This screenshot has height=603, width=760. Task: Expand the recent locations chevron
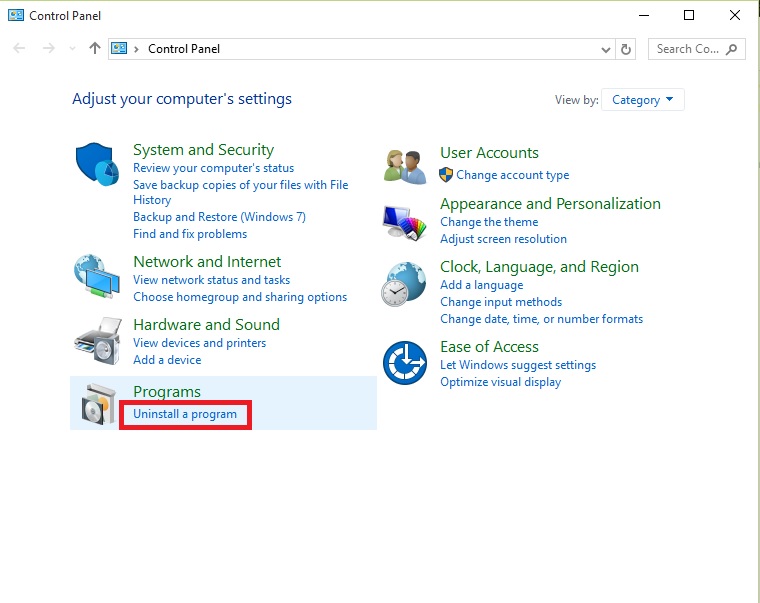[73, 48]
